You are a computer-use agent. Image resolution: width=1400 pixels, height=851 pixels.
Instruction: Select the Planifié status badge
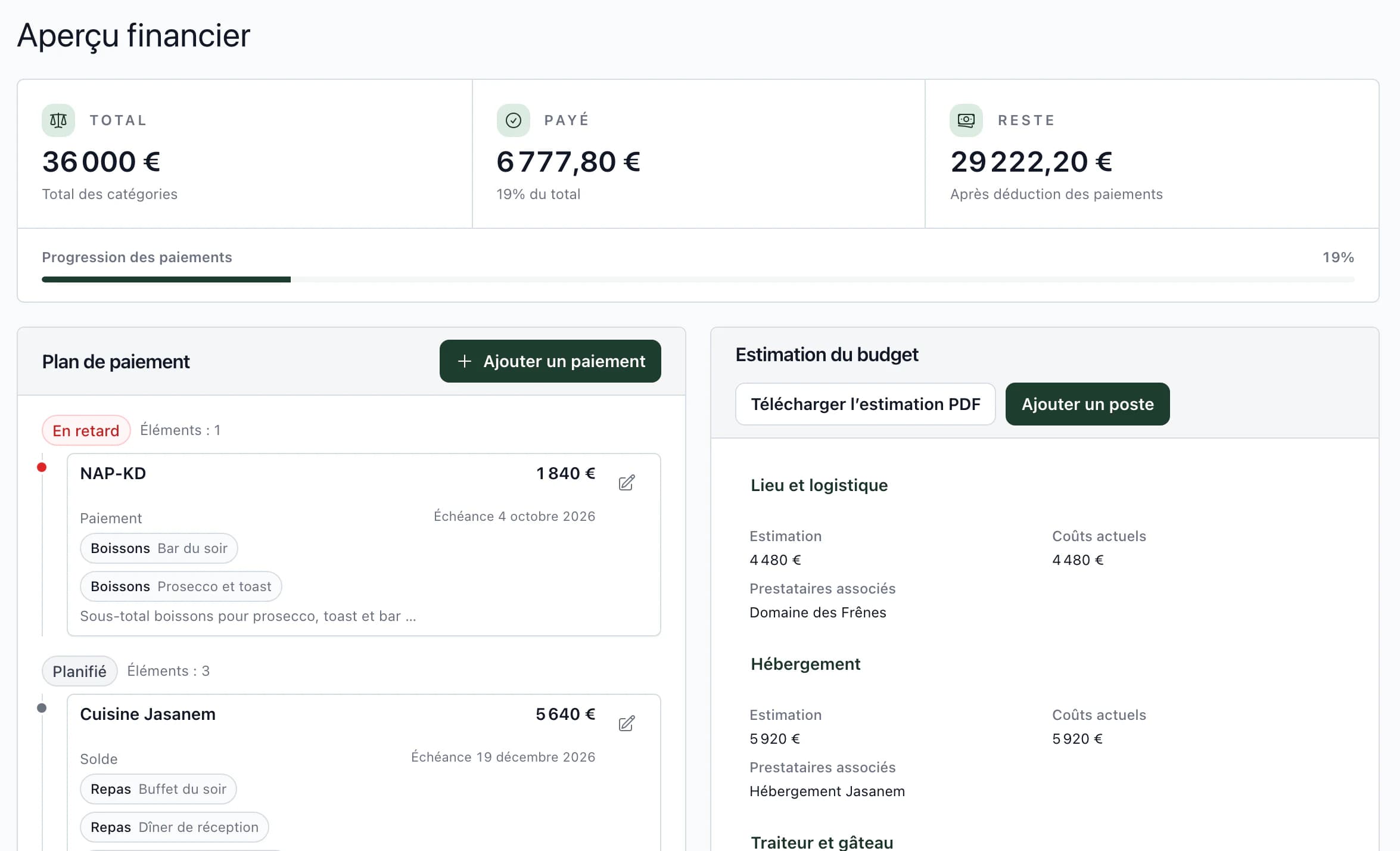click(80, 671)
